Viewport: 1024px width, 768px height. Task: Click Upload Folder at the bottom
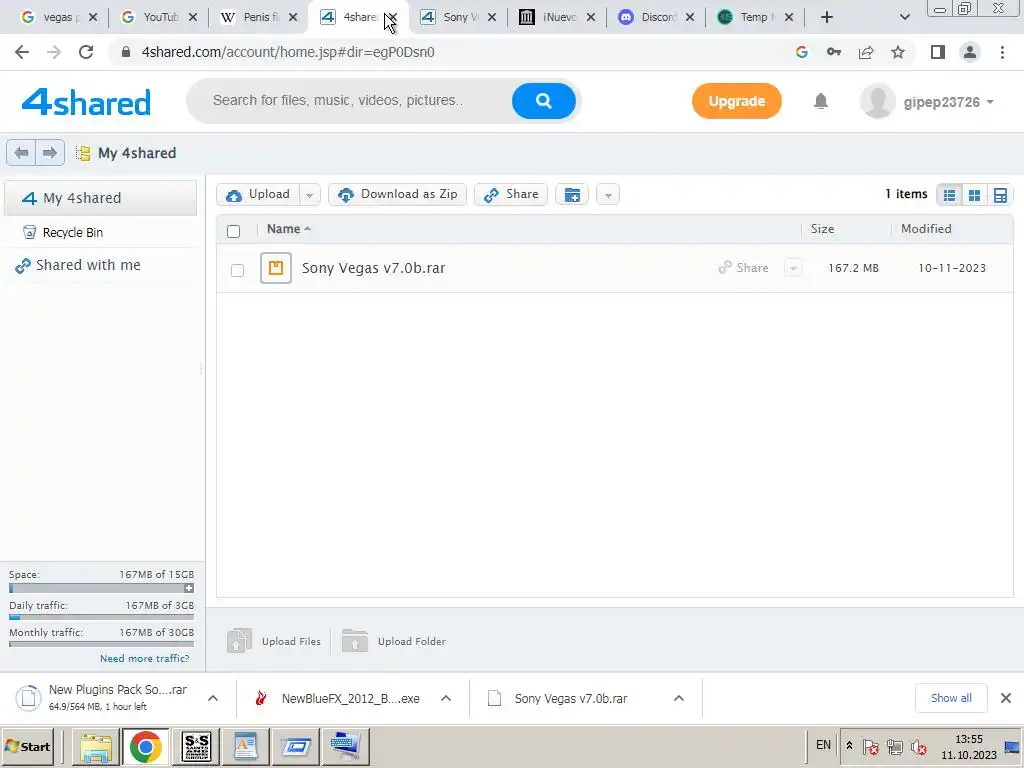pos(394,641)
